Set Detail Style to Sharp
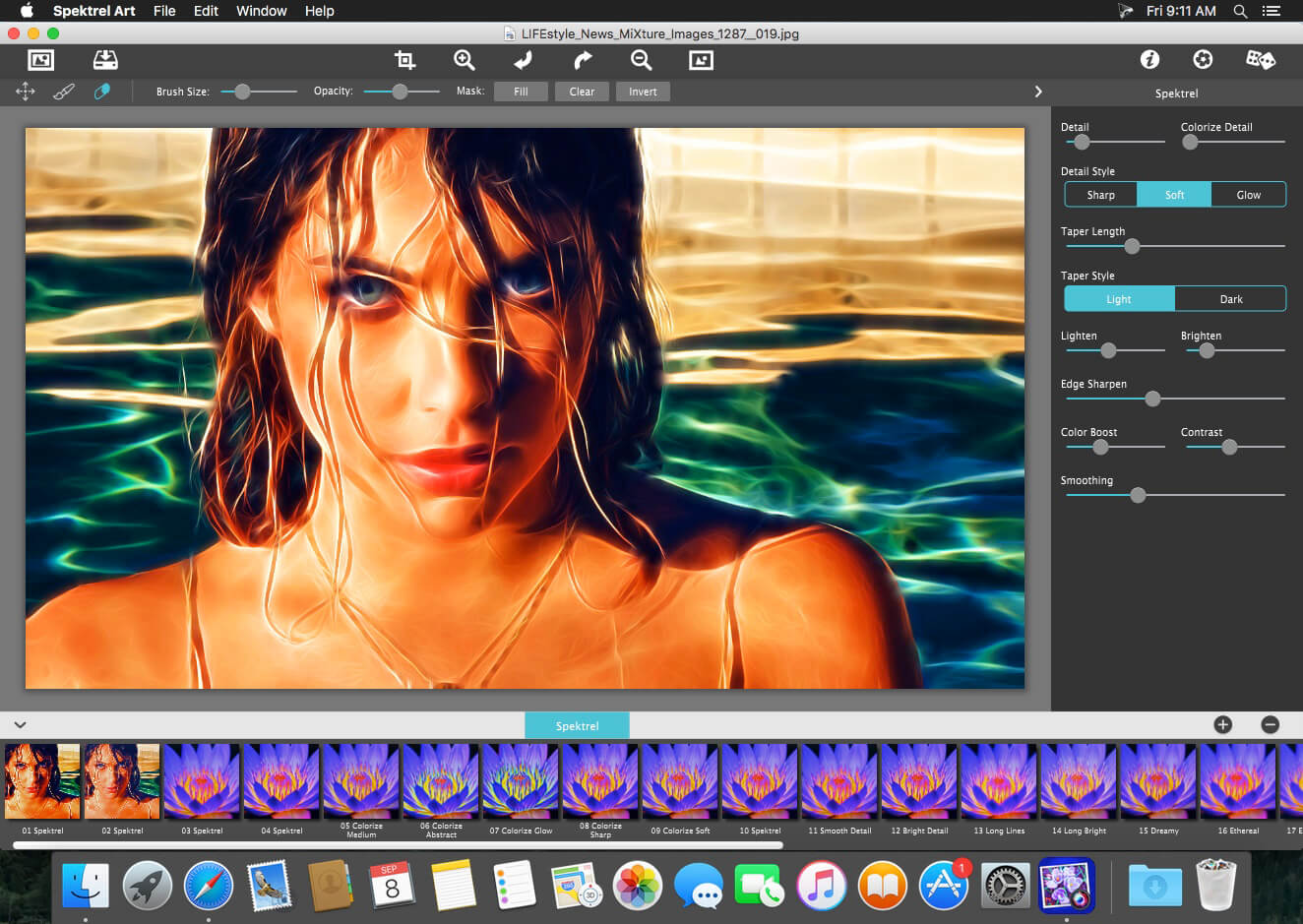This screenshot has height=924, width=1303. [1100, 195]
